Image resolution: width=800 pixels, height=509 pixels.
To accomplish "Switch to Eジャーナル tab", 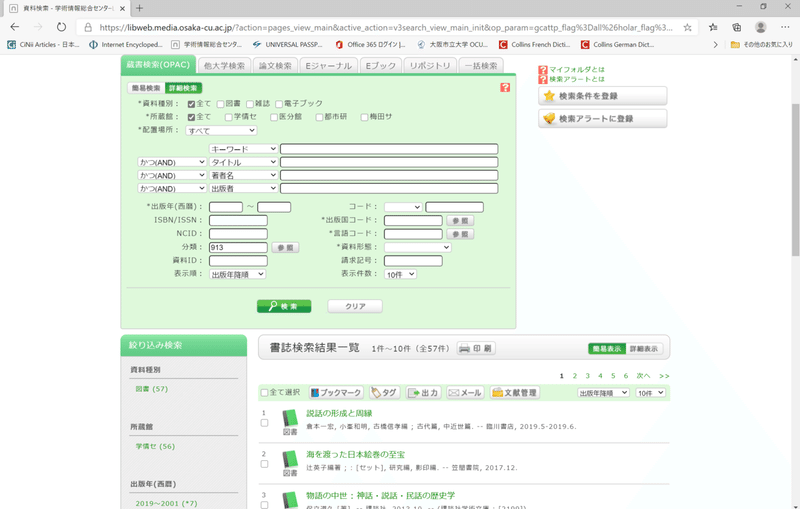I will [x=329, y=66].
